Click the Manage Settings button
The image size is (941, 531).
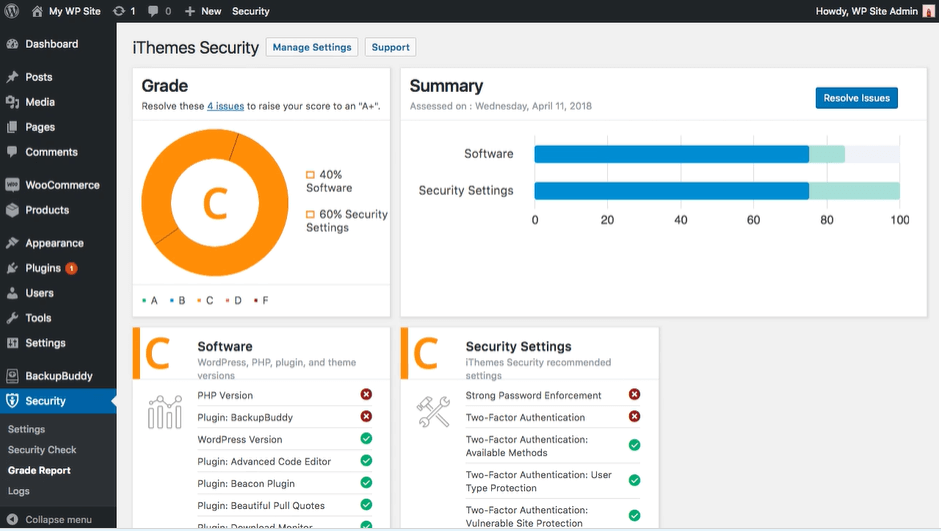[x=312, y=47]
